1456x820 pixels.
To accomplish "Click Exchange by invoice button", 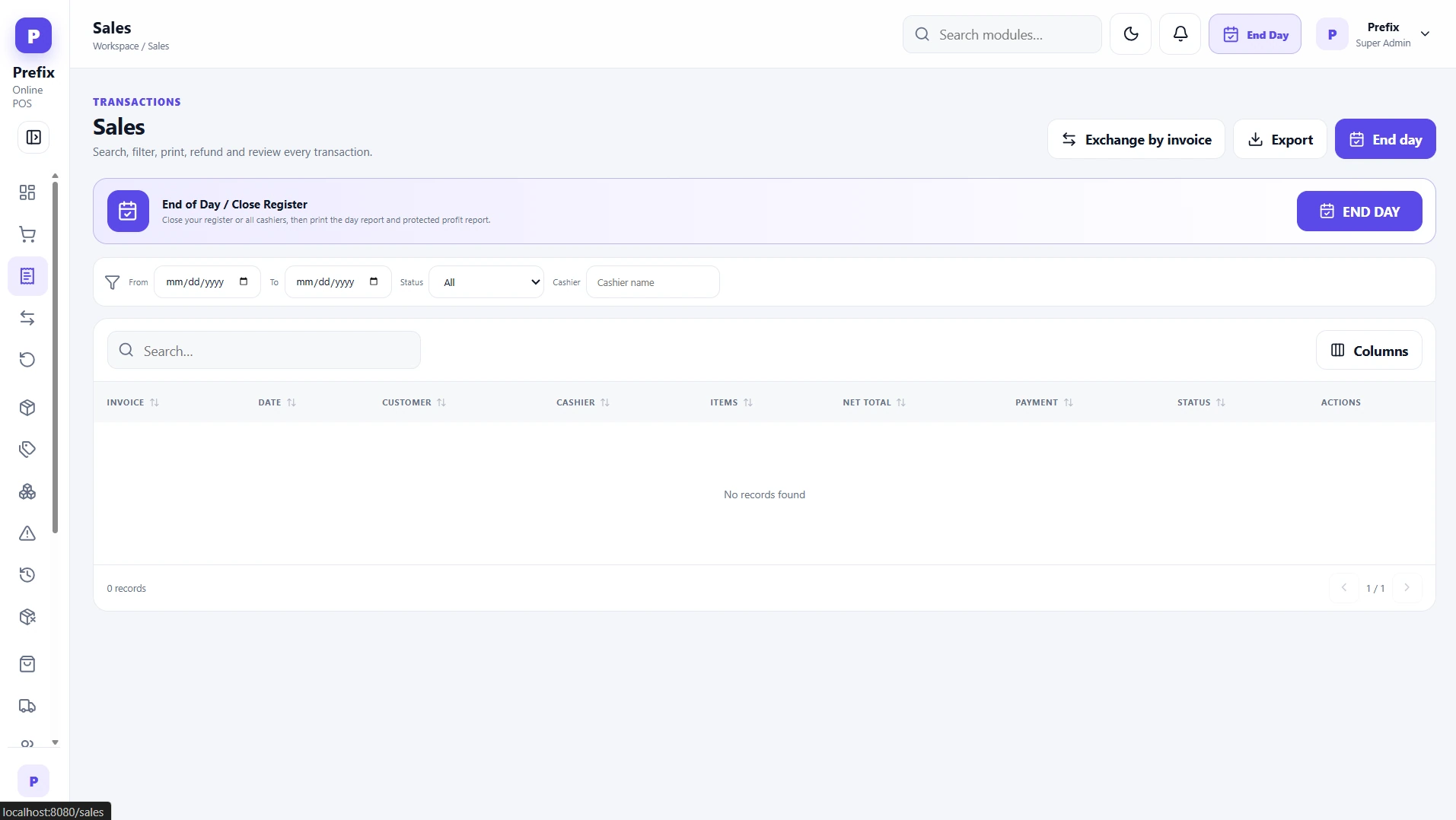I will [x=1136, y=139].
